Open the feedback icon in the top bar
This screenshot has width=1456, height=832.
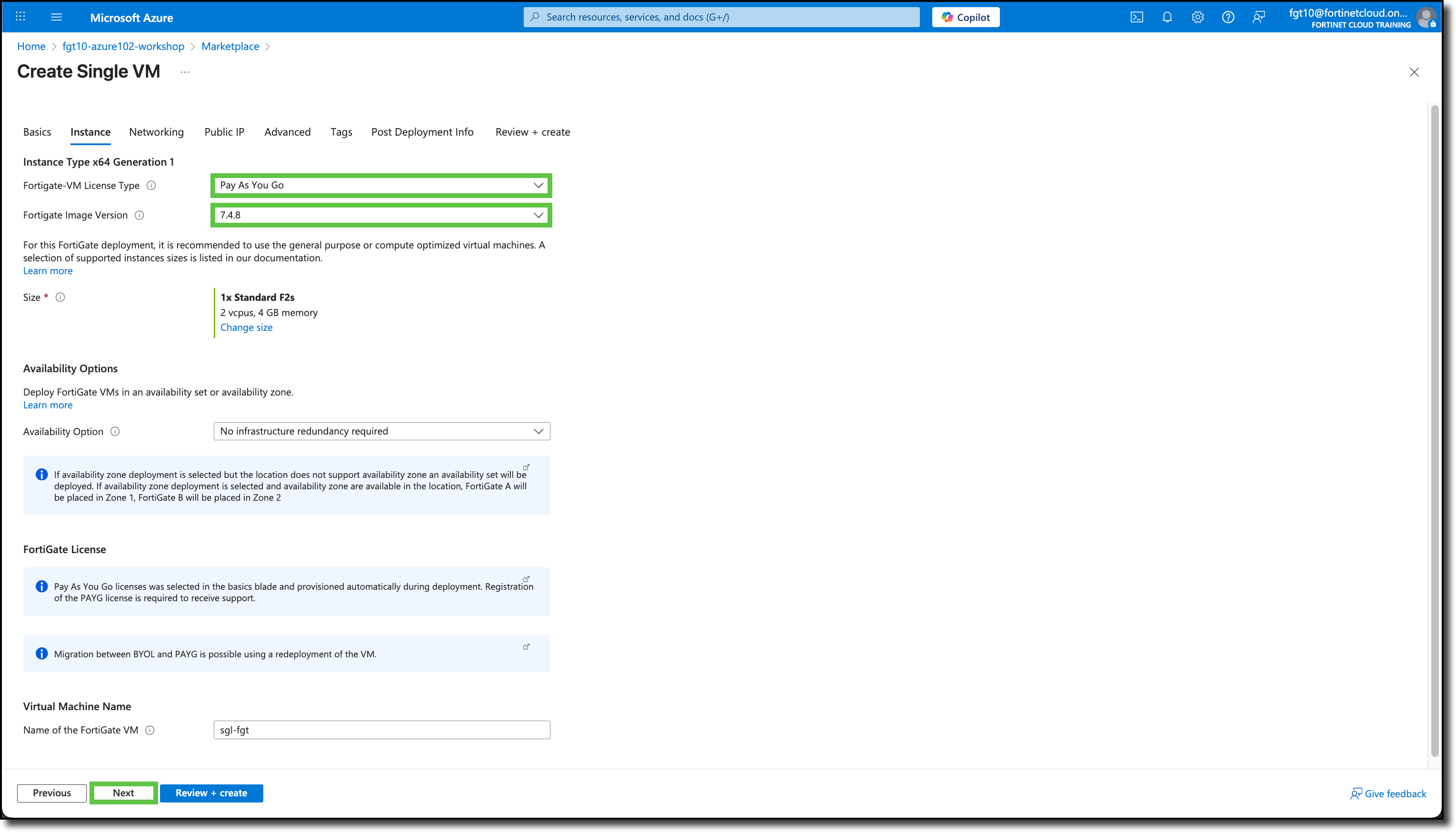[1258, 17]
